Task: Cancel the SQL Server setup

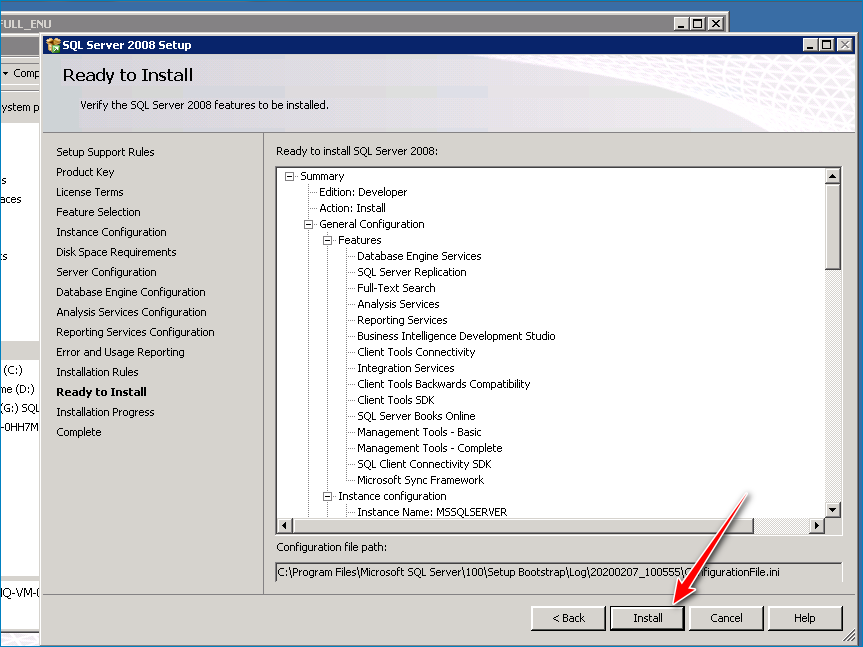Action: (x=726, y=618)
